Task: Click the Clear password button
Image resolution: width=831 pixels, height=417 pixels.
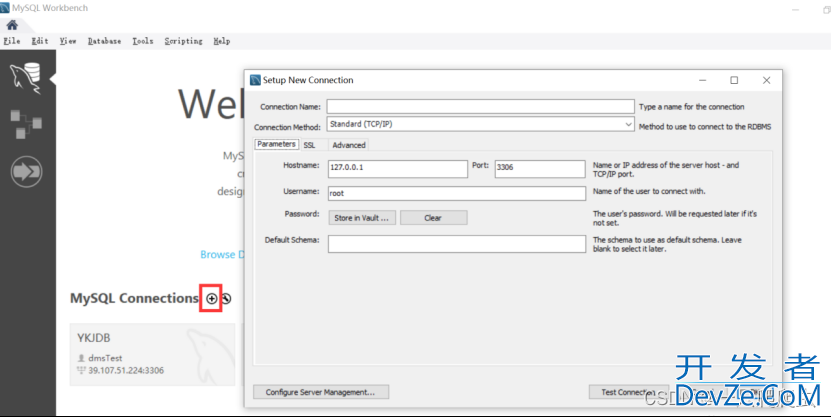Action: click(x=434, y=218)
